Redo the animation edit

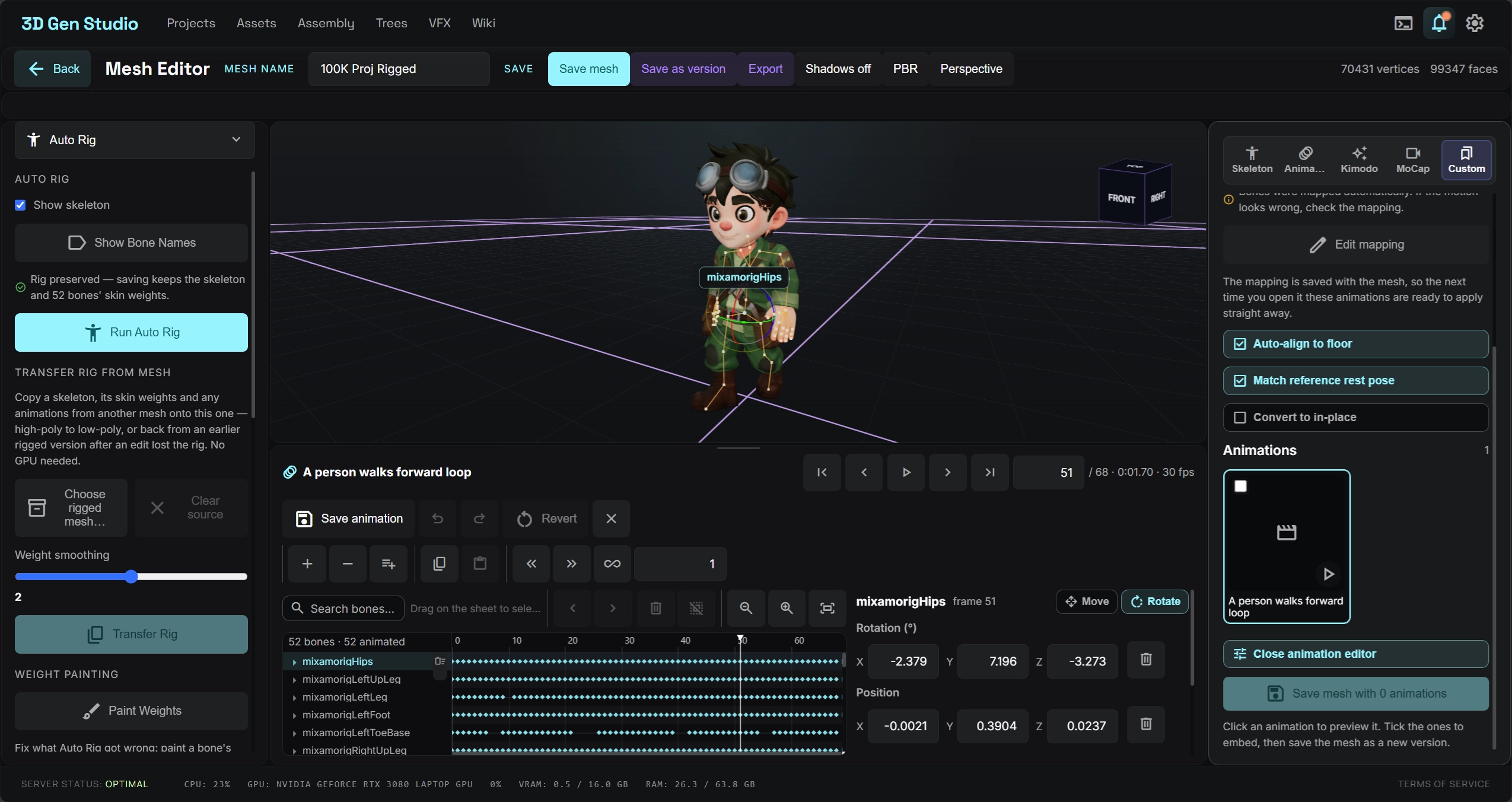click(x=479, y=518)
